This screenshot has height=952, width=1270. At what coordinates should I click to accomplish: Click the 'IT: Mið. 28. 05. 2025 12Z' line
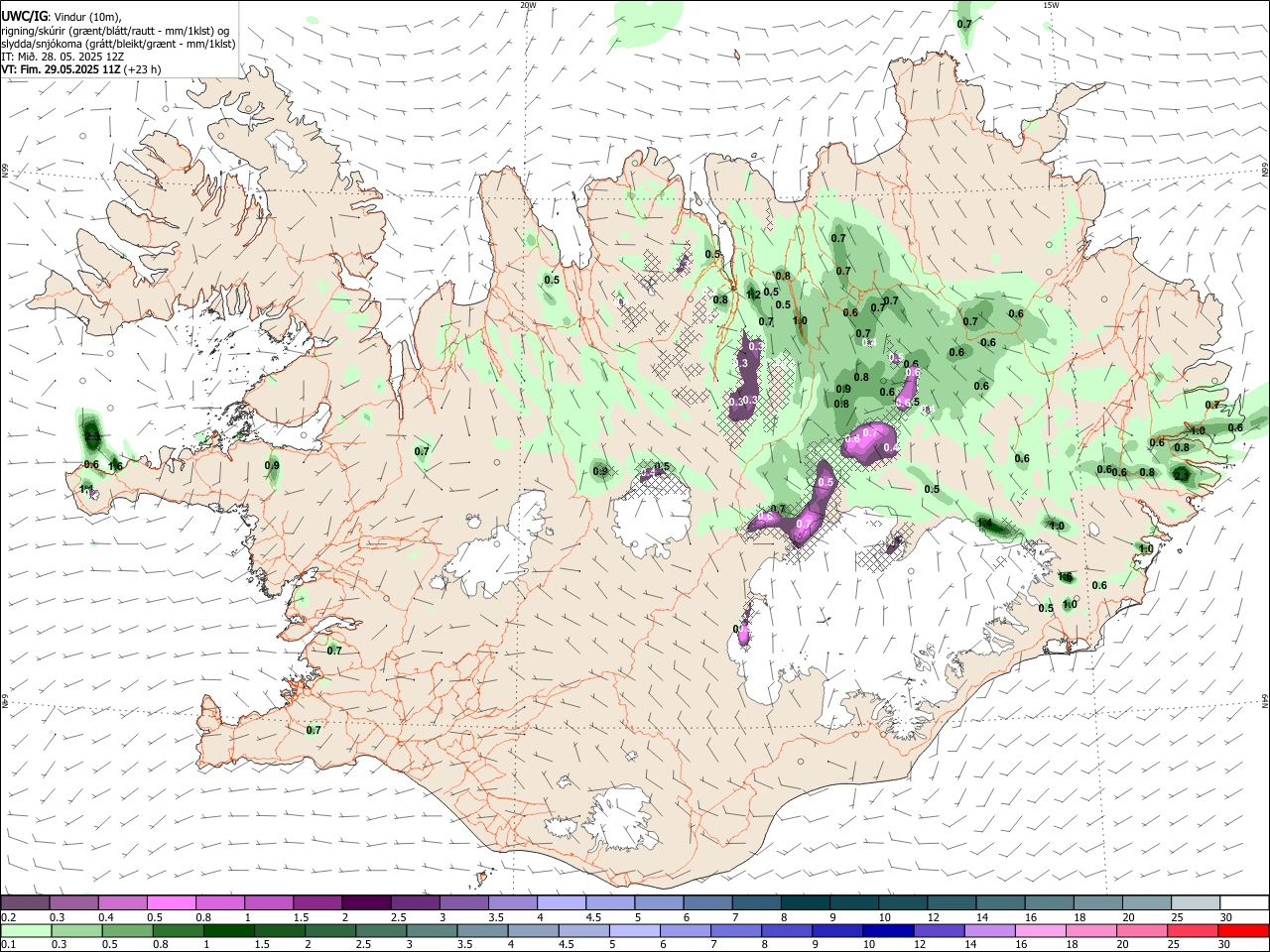63,57
